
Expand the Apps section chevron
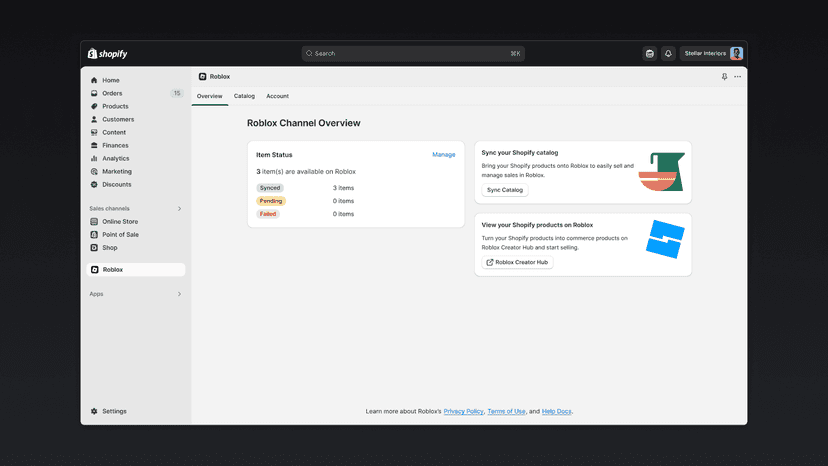coord(180,294)
